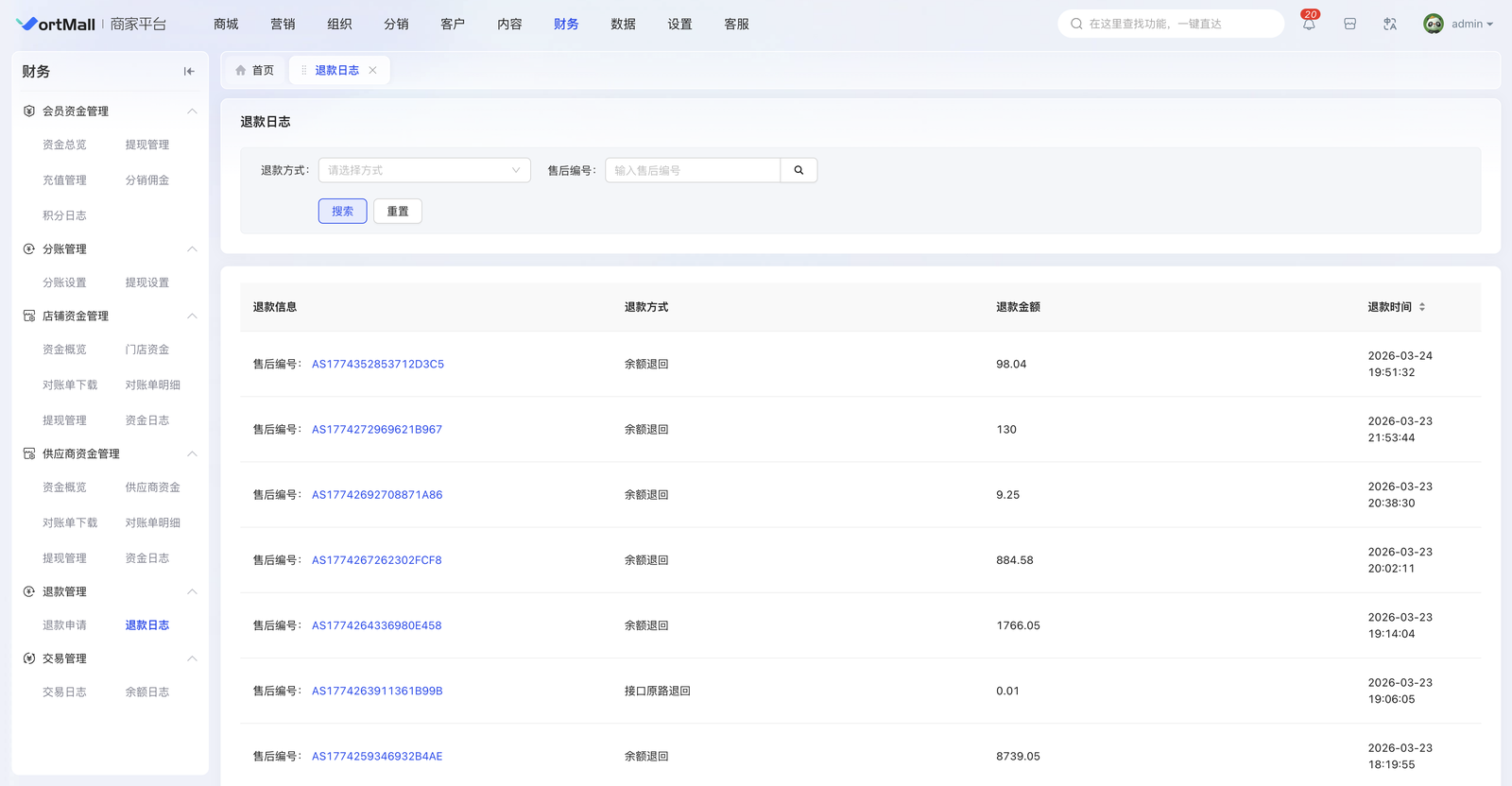Image resolution: width=1512 pixels, height=786 pixels.
Task: Collapse the 供应商资金管理 group
Action: (192, 454)
